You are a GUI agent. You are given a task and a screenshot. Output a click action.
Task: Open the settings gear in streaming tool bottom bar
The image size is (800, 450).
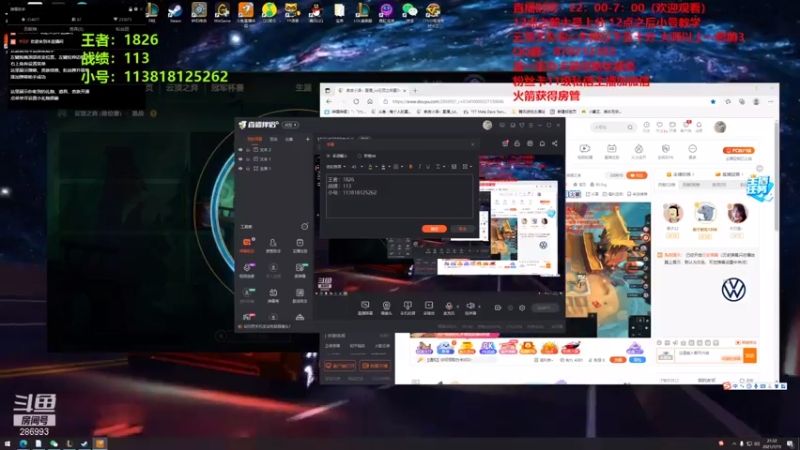pos(522,308)
